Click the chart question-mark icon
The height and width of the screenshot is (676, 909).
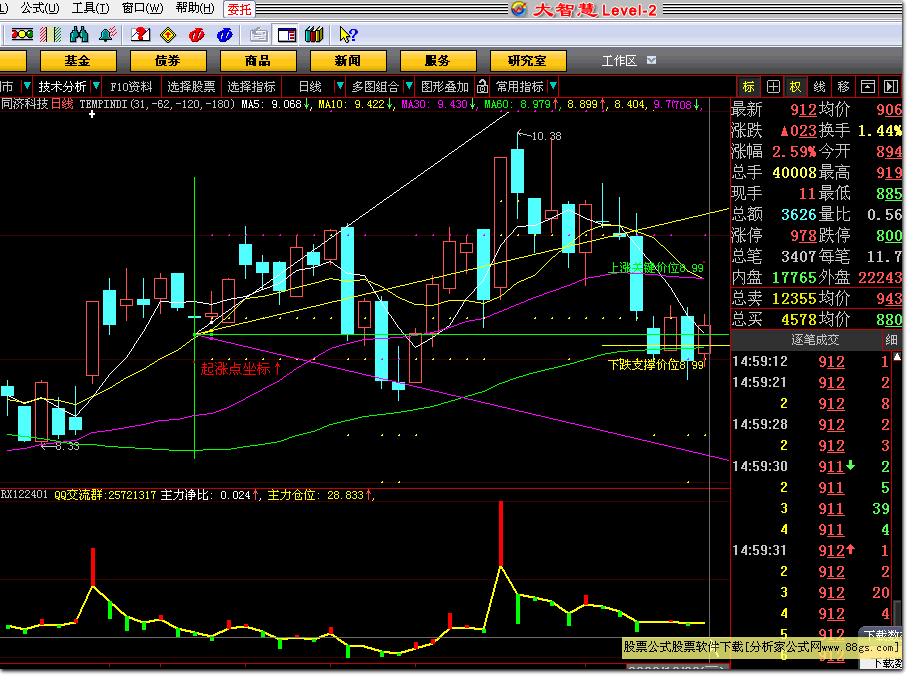(140, 35)
